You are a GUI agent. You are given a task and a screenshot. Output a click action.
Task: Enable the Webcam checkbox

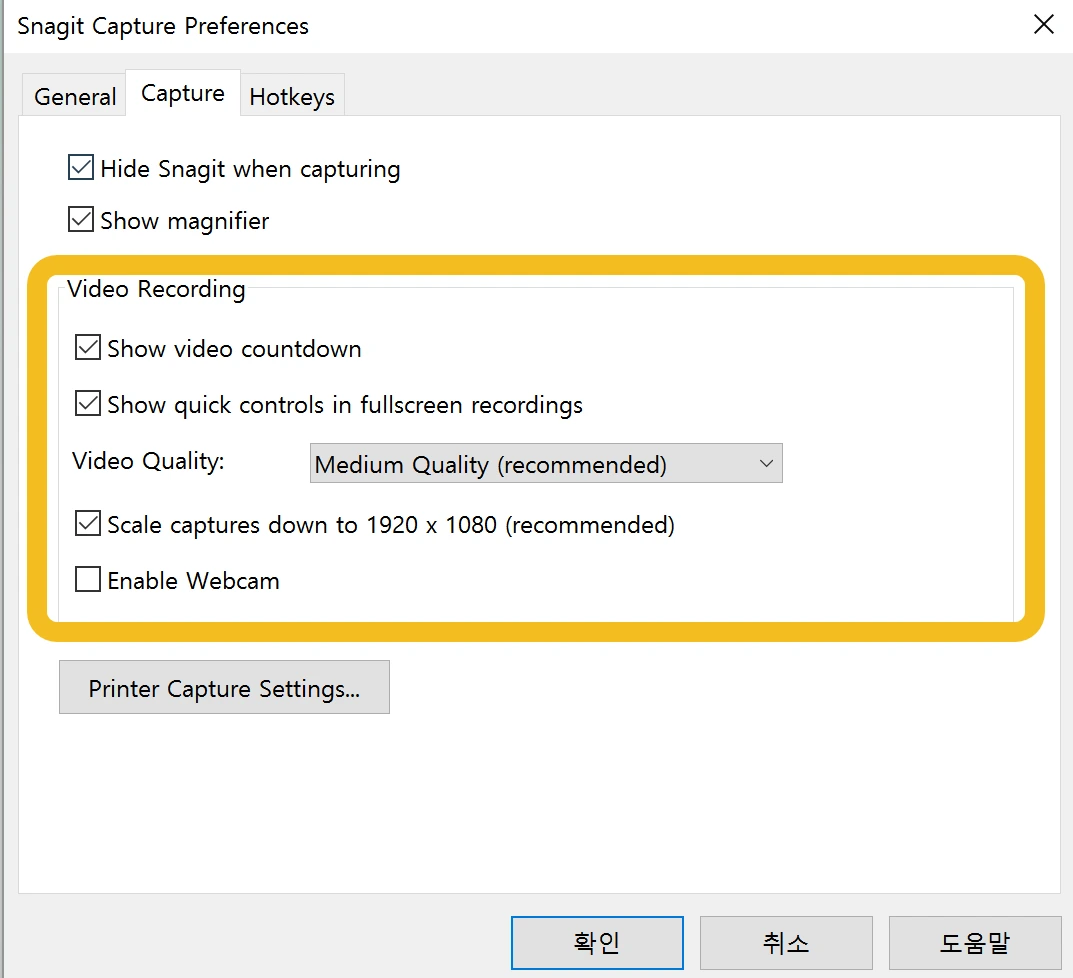coord(88,579)
